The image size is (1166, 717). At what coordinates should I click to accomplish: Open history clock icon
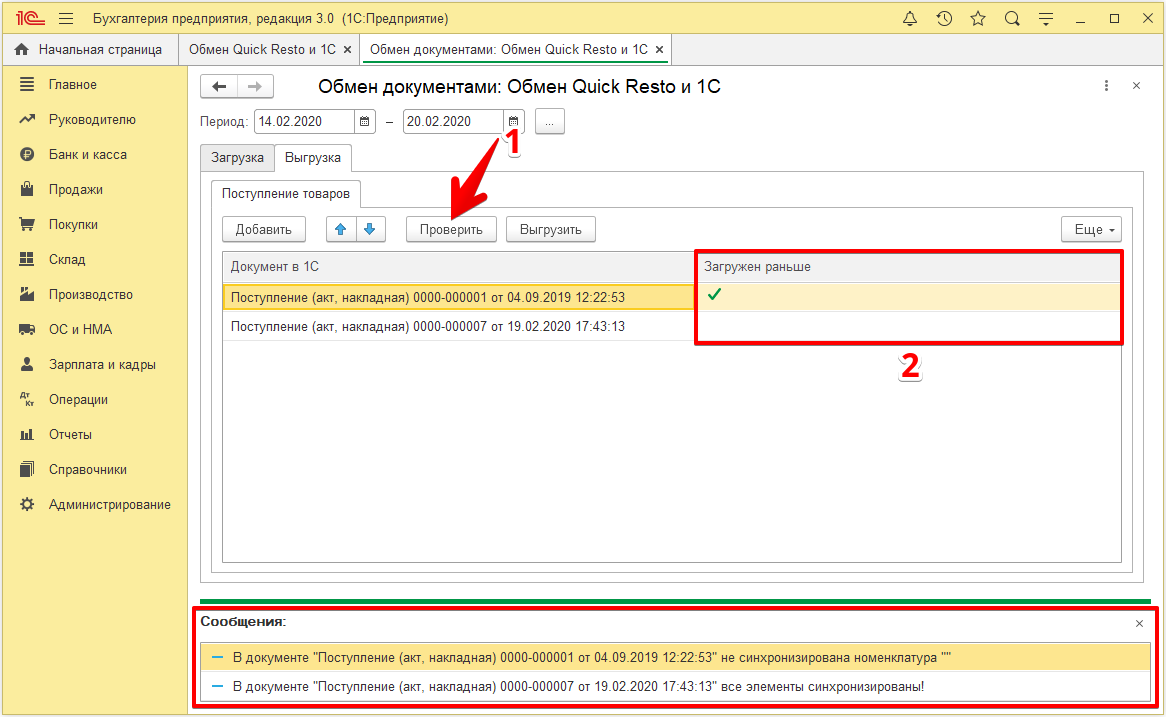pos(944,19)
